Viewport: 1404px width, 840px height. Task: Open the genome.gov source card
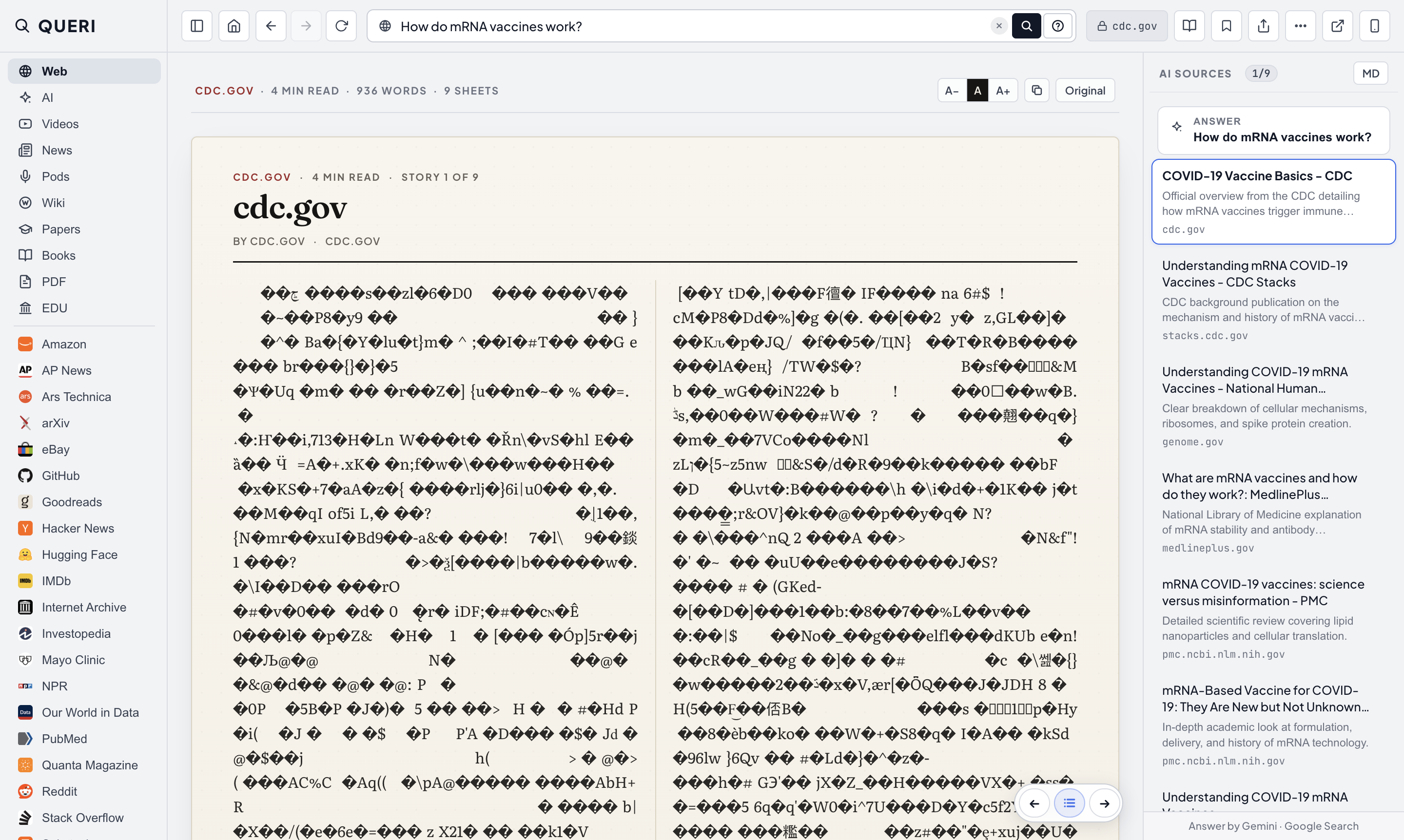pos(1273,406)
